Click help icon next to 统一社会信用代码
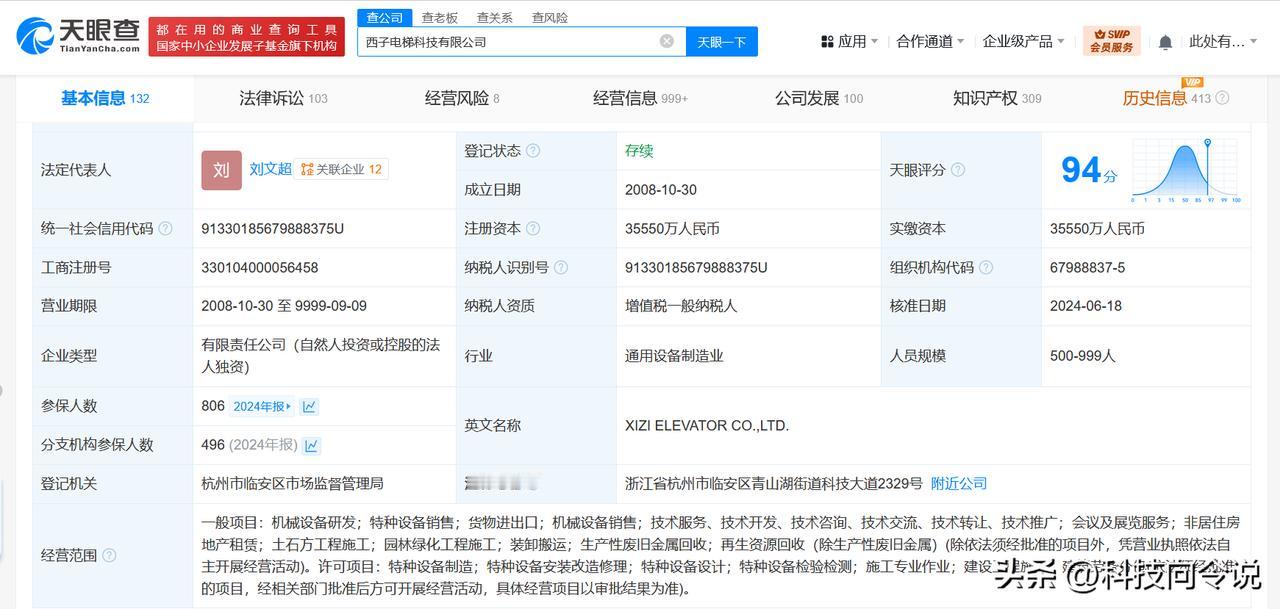The width and height of the screenshot is (1280, 609). [165, 229]
